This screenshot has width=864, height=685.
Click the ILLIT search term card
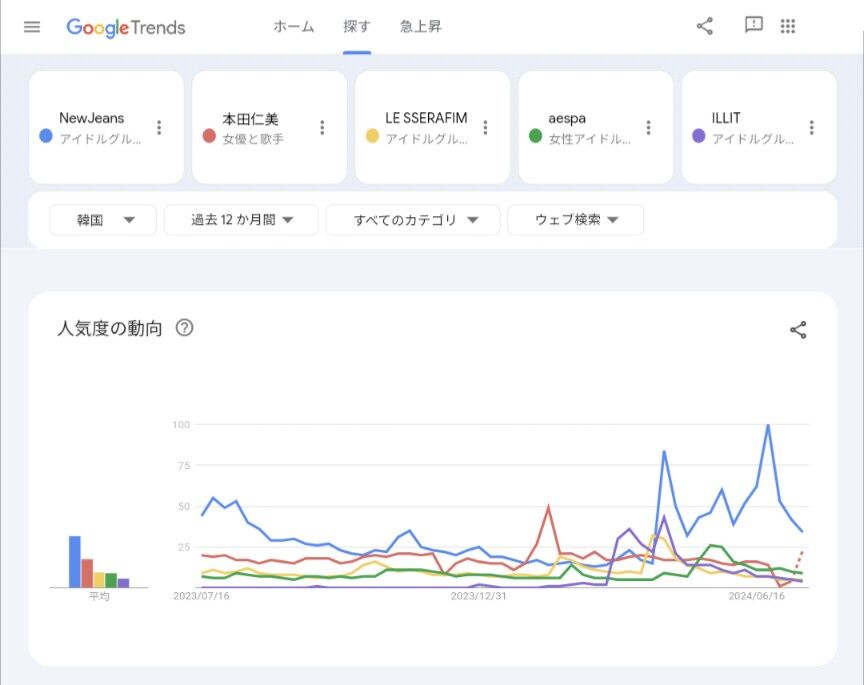click(759, 127)
